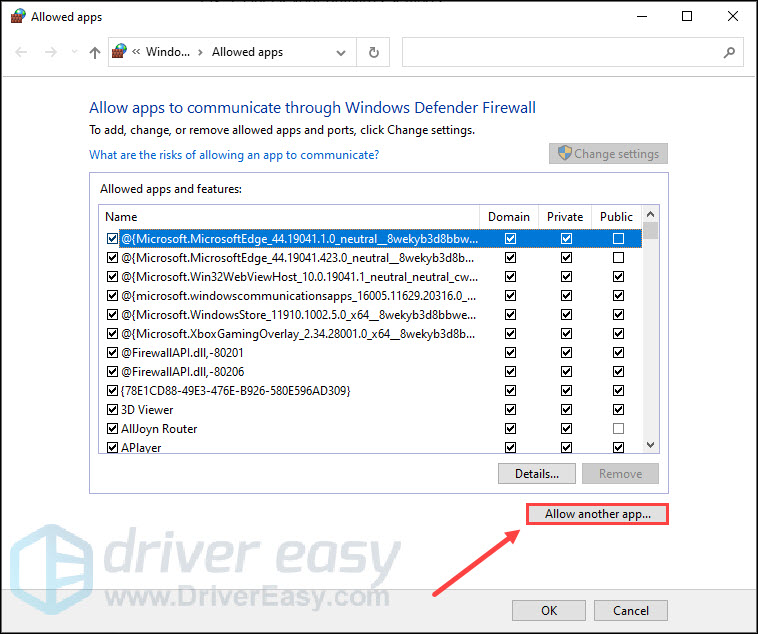758x634 pixels.
Task: Click the list scrollbar down arrow
Action: click(651, 445)
